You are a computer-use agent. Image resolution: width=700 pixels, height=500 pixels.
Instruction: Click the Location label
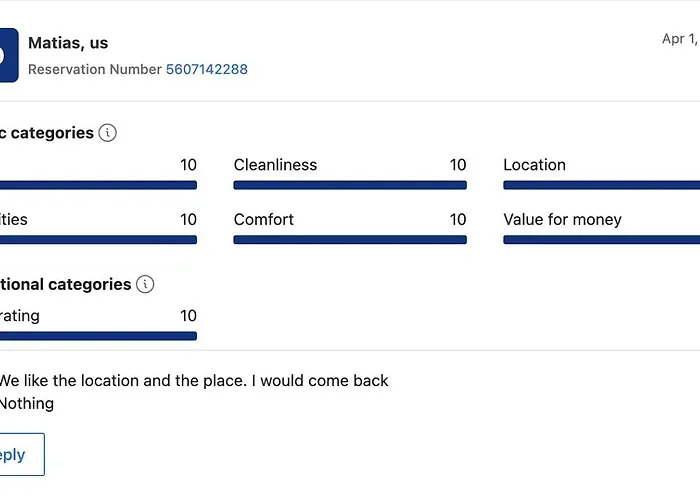[x=534, y=165]
